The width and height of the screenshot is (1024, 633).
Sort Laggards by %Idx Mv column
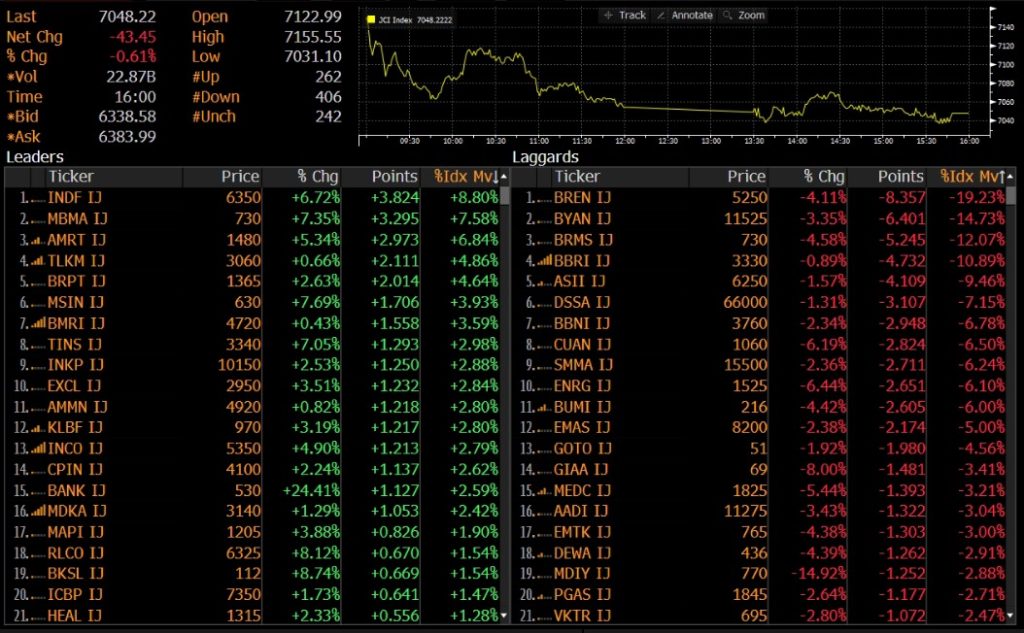971,177
